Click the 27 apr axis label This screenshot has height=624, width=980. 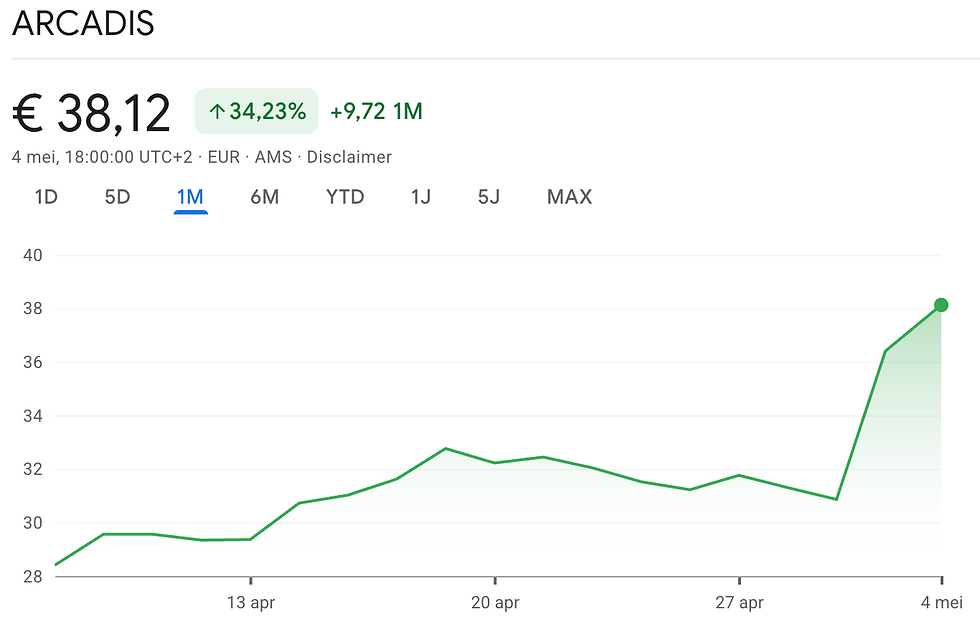point(739,603)
